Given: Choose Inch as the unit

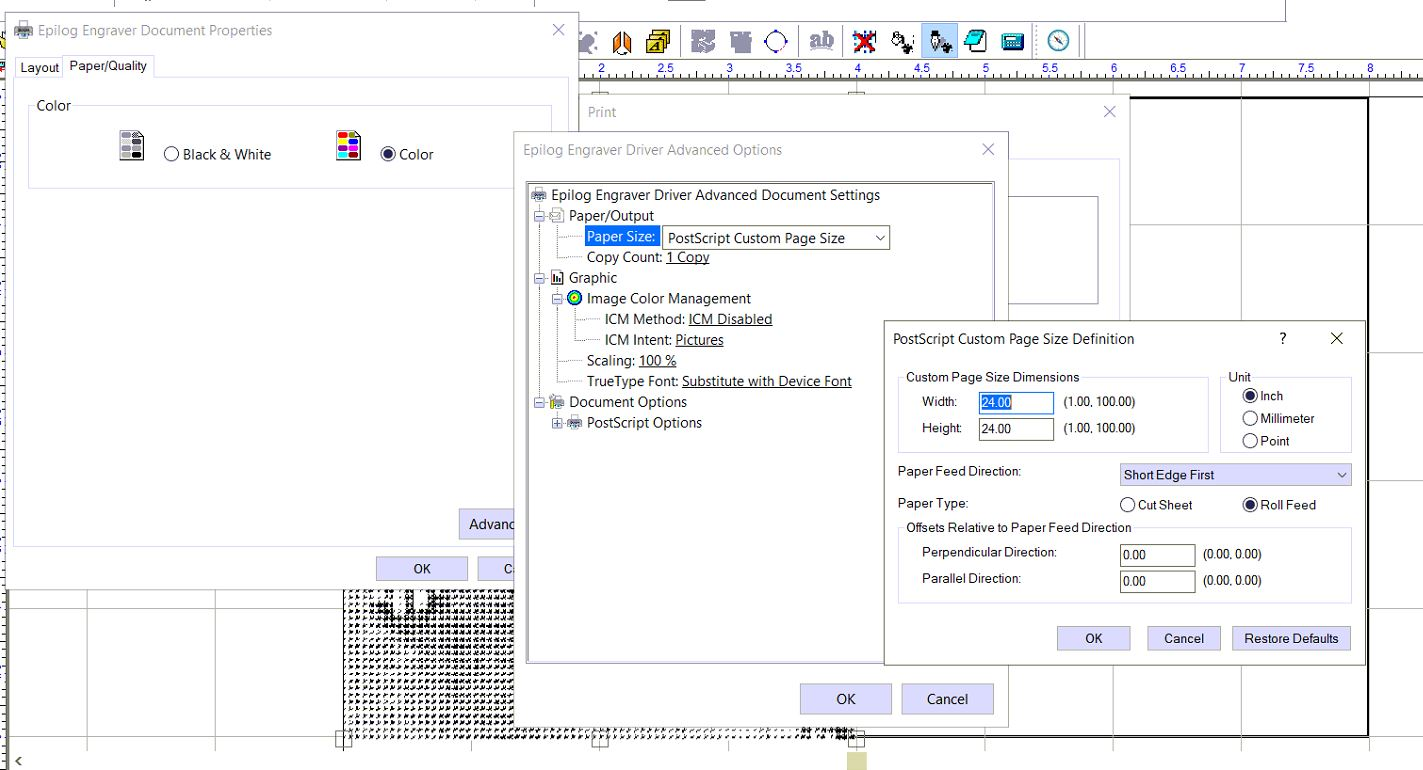Looking at the screenshot, I should [1250, 396].
